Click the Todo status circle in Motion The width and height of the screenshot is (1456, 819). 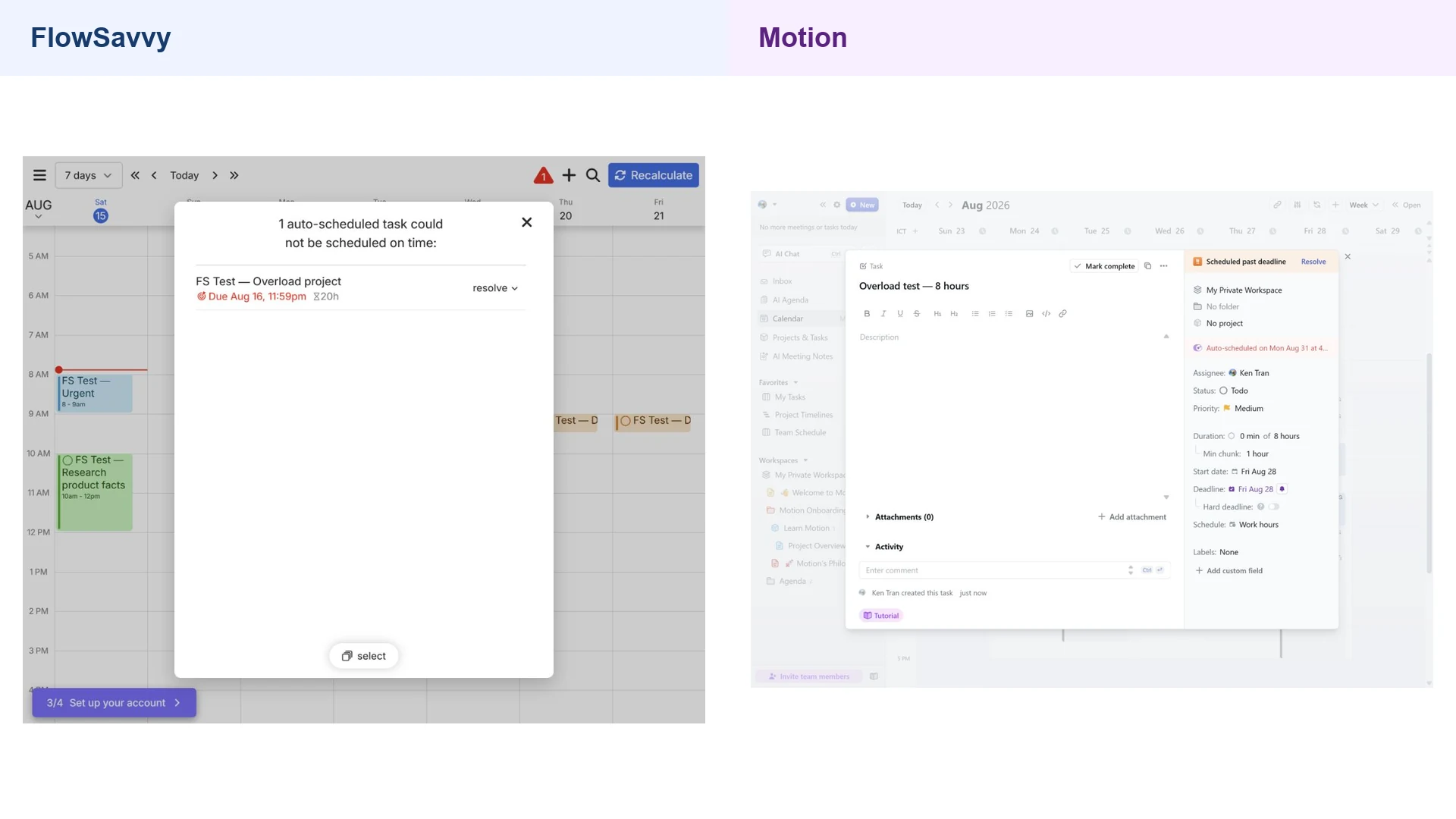click(x=1223, y=391)
